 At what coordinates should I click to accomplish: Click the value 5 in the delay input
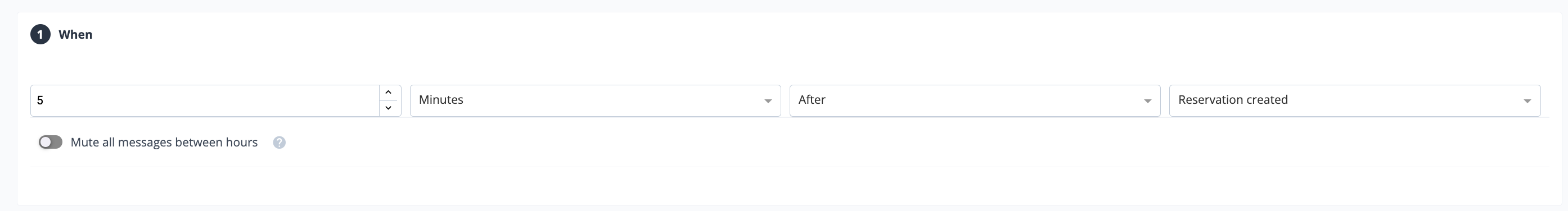(x=40, y=100)
